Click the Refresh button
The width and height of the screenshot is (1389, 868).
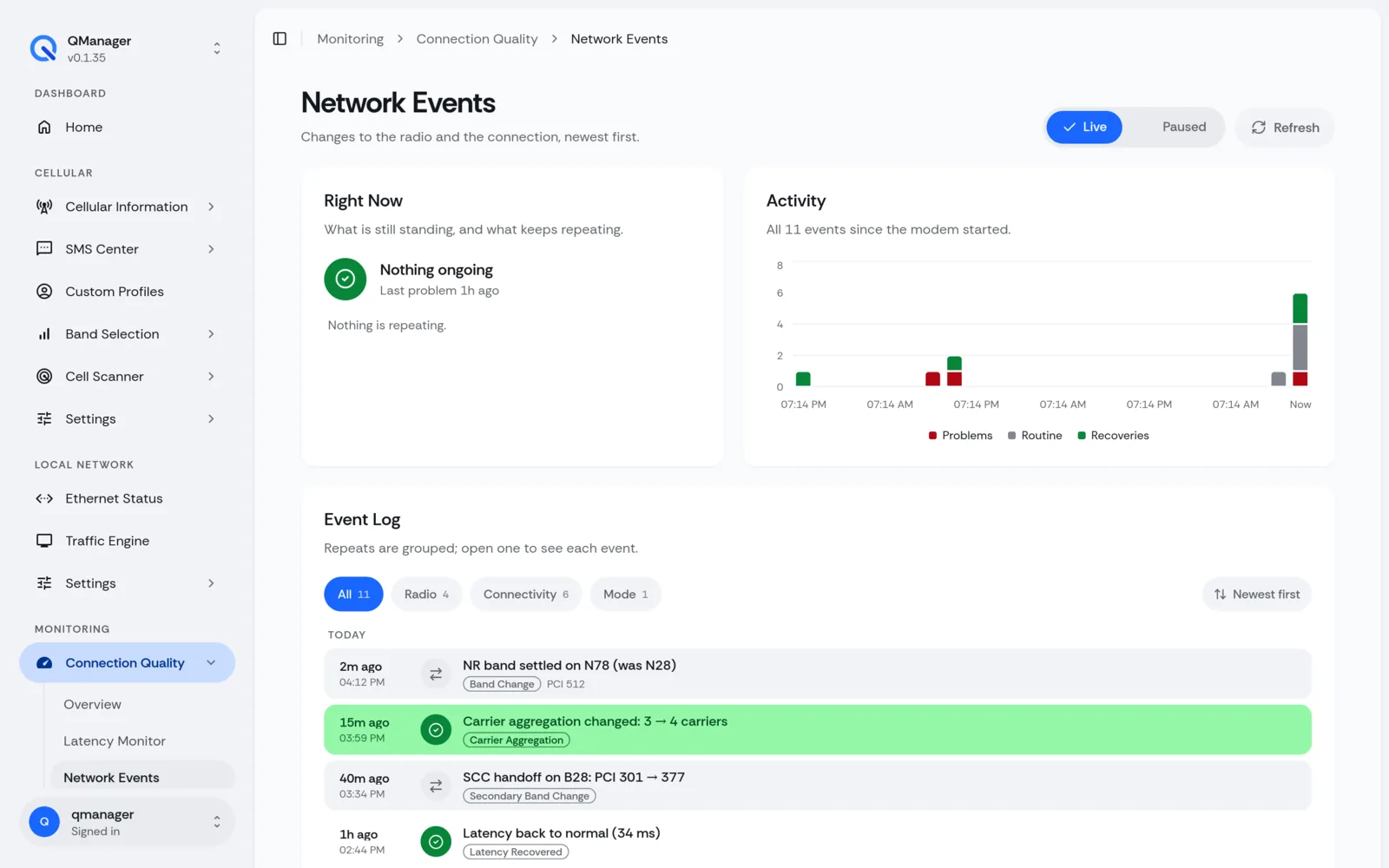[1285, 128]
